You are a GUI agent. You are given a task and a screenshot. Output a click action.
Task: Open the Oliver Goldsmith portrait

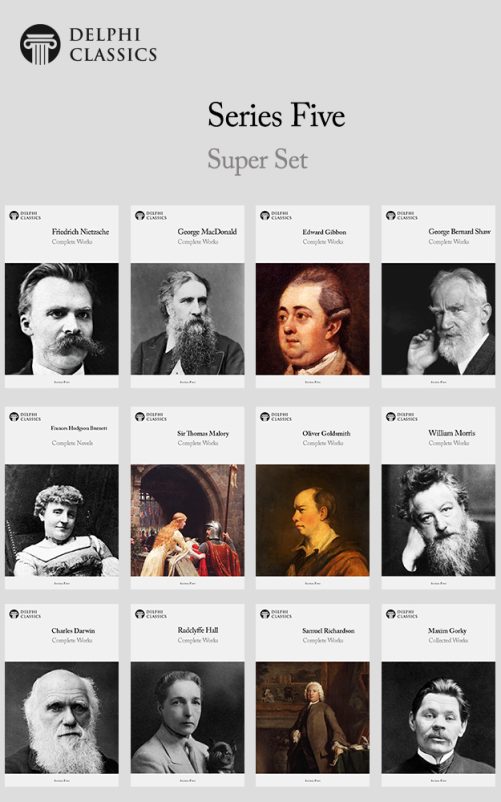click(313, 520)
